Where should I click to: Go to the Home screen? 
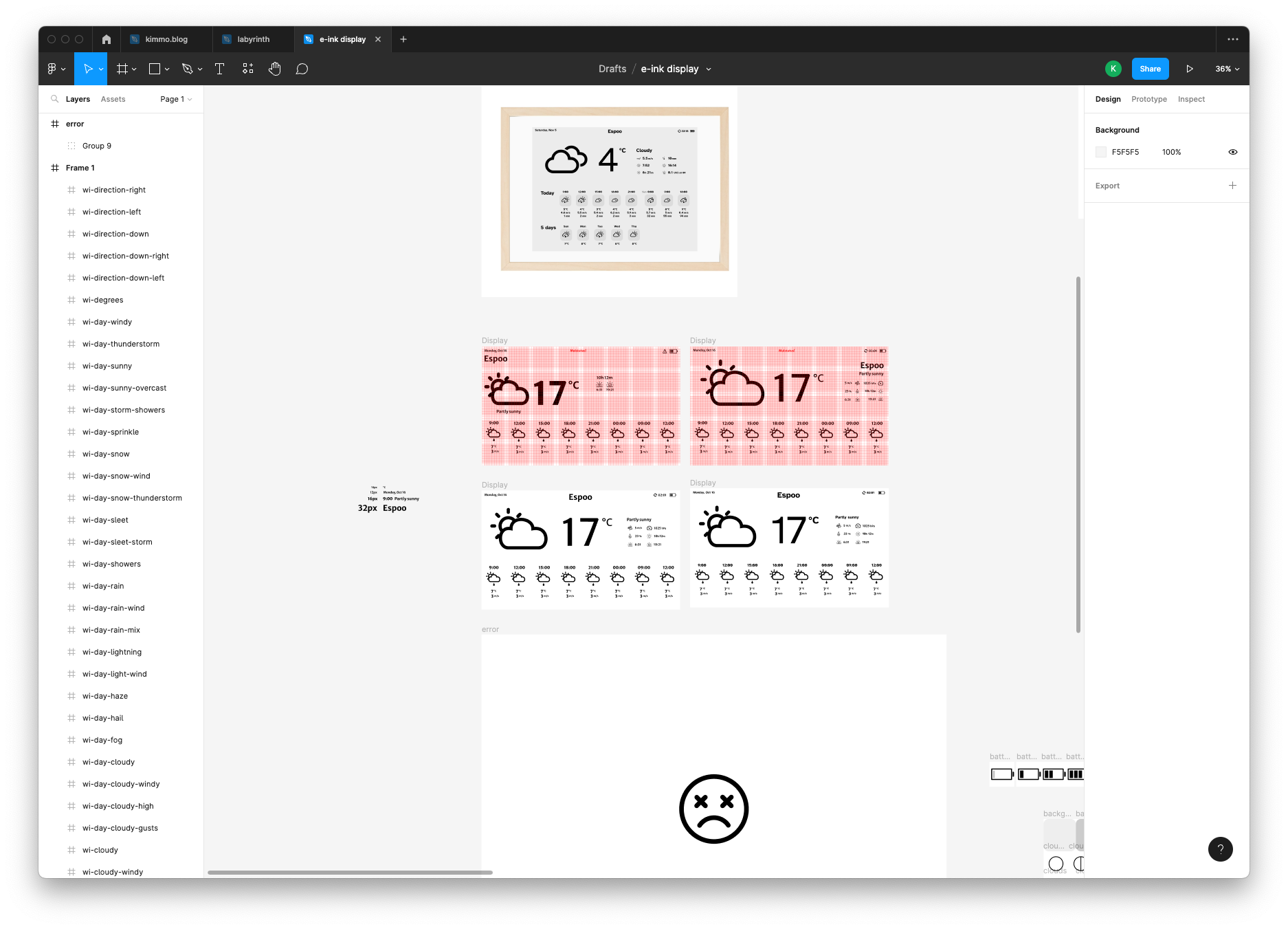coord(107,39)
